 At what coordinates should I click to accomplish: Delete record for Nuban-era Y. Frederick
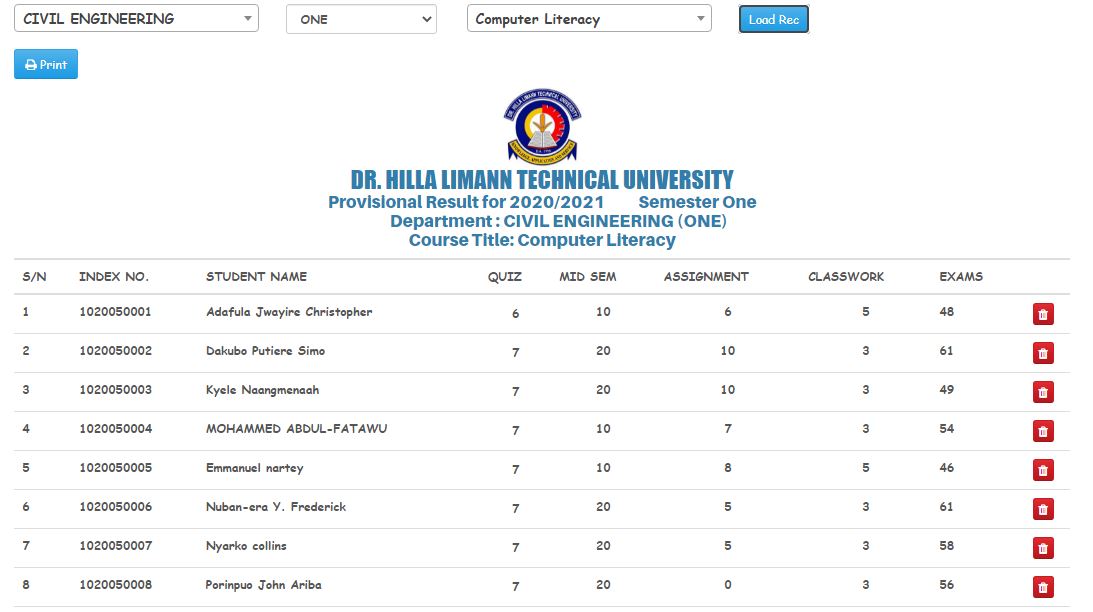tap(1043, 510)
